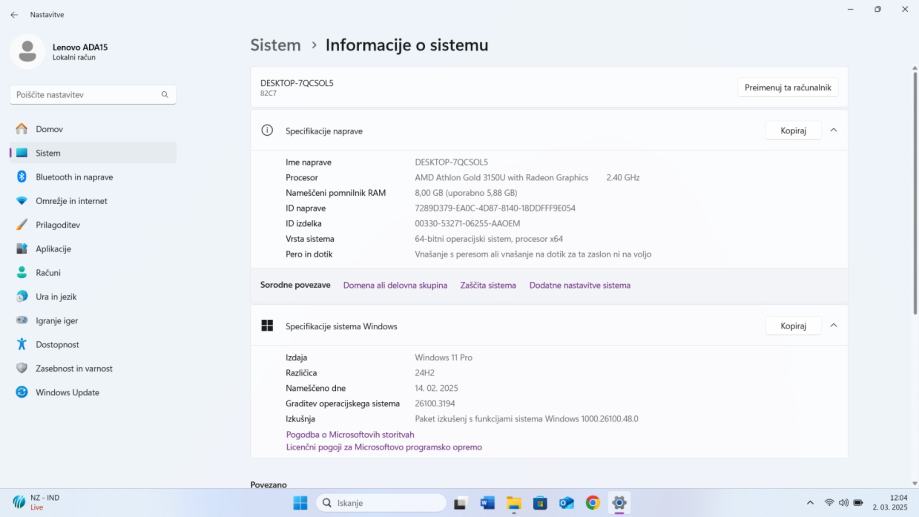Image resolution: width=919 pixels, height=517 pixels.
Task: Click Sistem in the breadcrumb heading
Action: coord(275,45)
